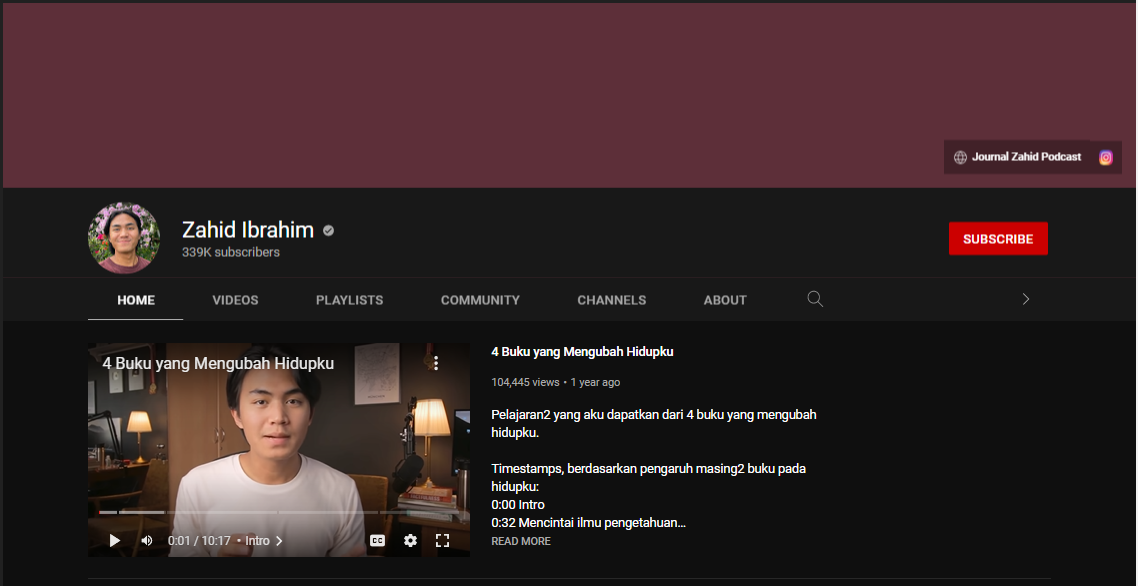Click the right arrow for more tabs
The height and width of the screenshot is (586, 1138).
[x=1026, y=299]
